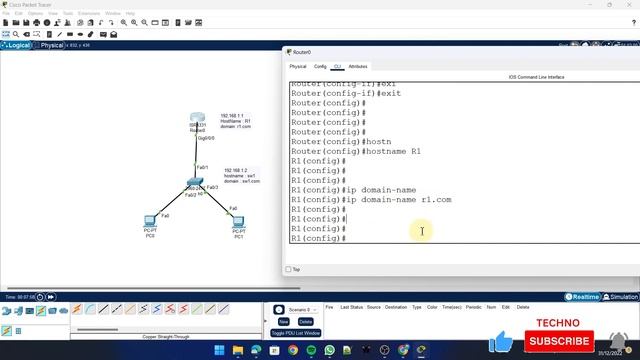Click the Open file folder icon
Screen dimensions: 640x360
tap(16, 23)
